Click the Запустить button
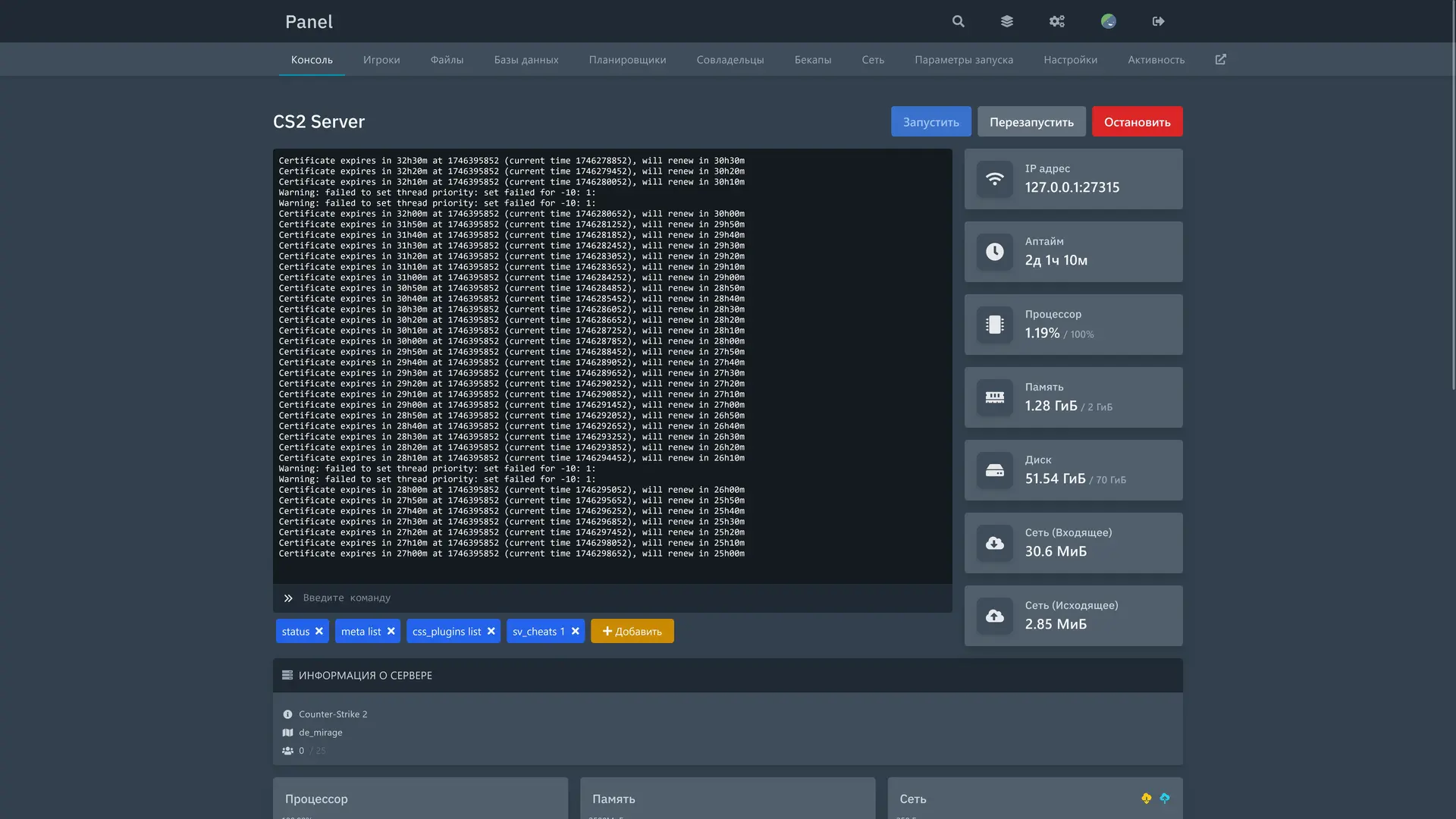The height and width of the screenshot is (819, 1456). [930, 121]
